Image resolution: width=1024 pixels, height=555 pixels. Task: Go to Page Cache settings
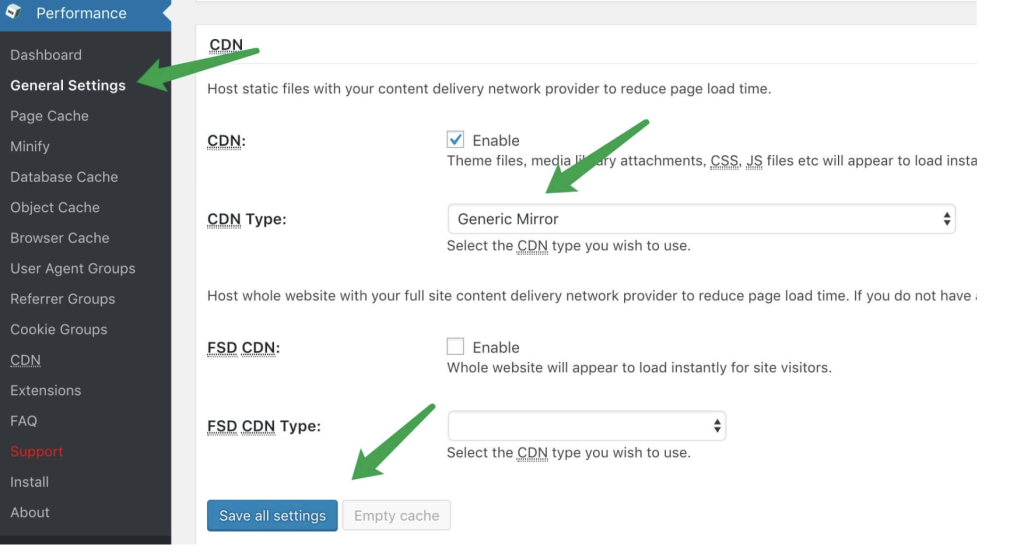[50, 116]
